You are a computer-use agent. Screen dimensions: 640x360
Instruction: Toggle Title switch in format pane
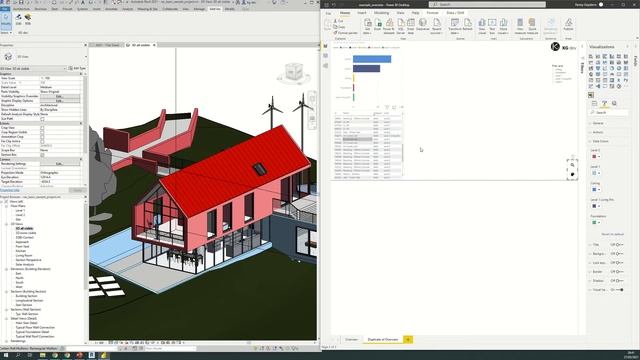(x=619, y=244)
